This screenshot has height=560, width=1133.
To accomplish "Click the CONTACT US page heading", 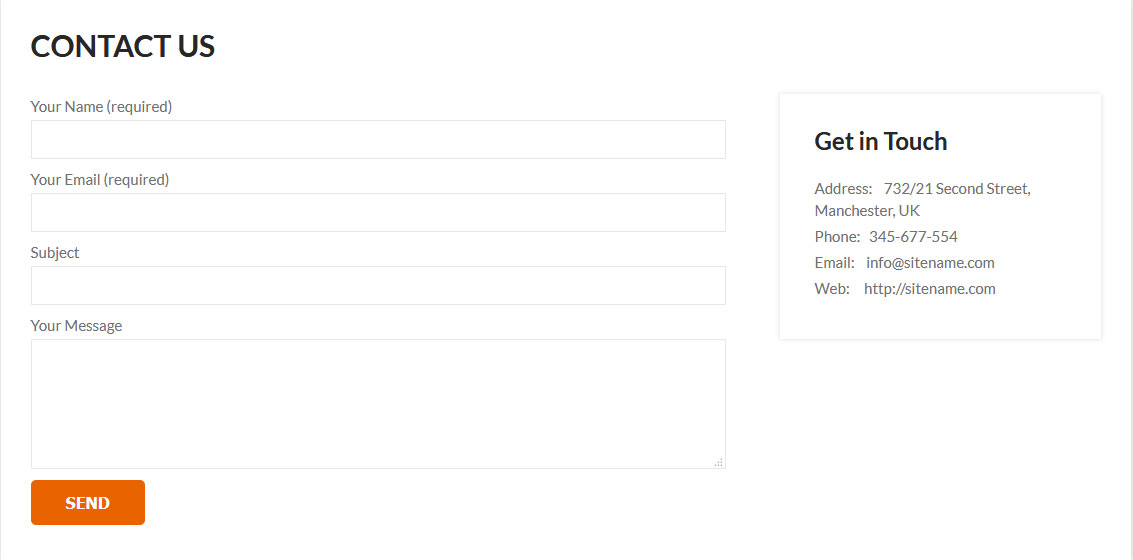I will [x=123, y=46].
